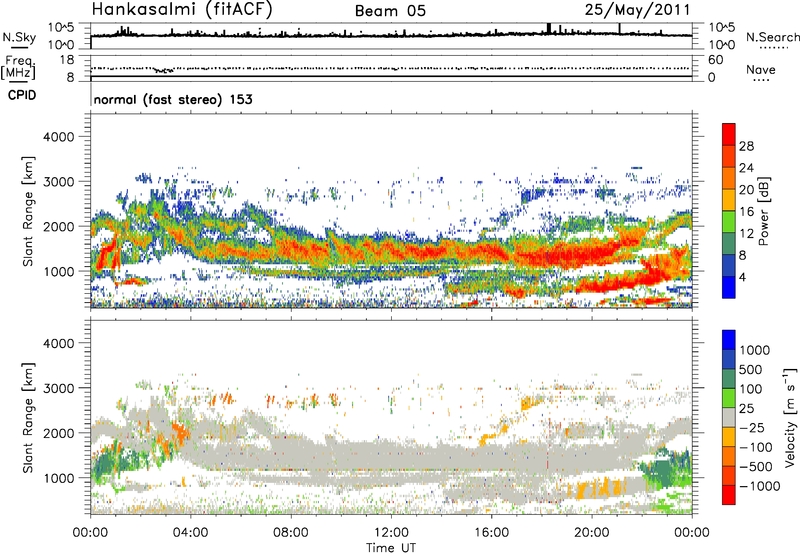
Task: Click the "Freq. [MHz]" axis label
Action: click(19, 67)
